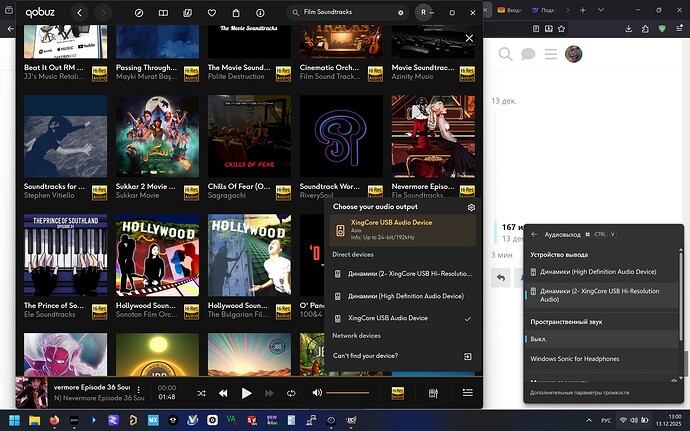Toggle repeat mode
The width and height of the screenshot is (690, 431).
point(291,393)
